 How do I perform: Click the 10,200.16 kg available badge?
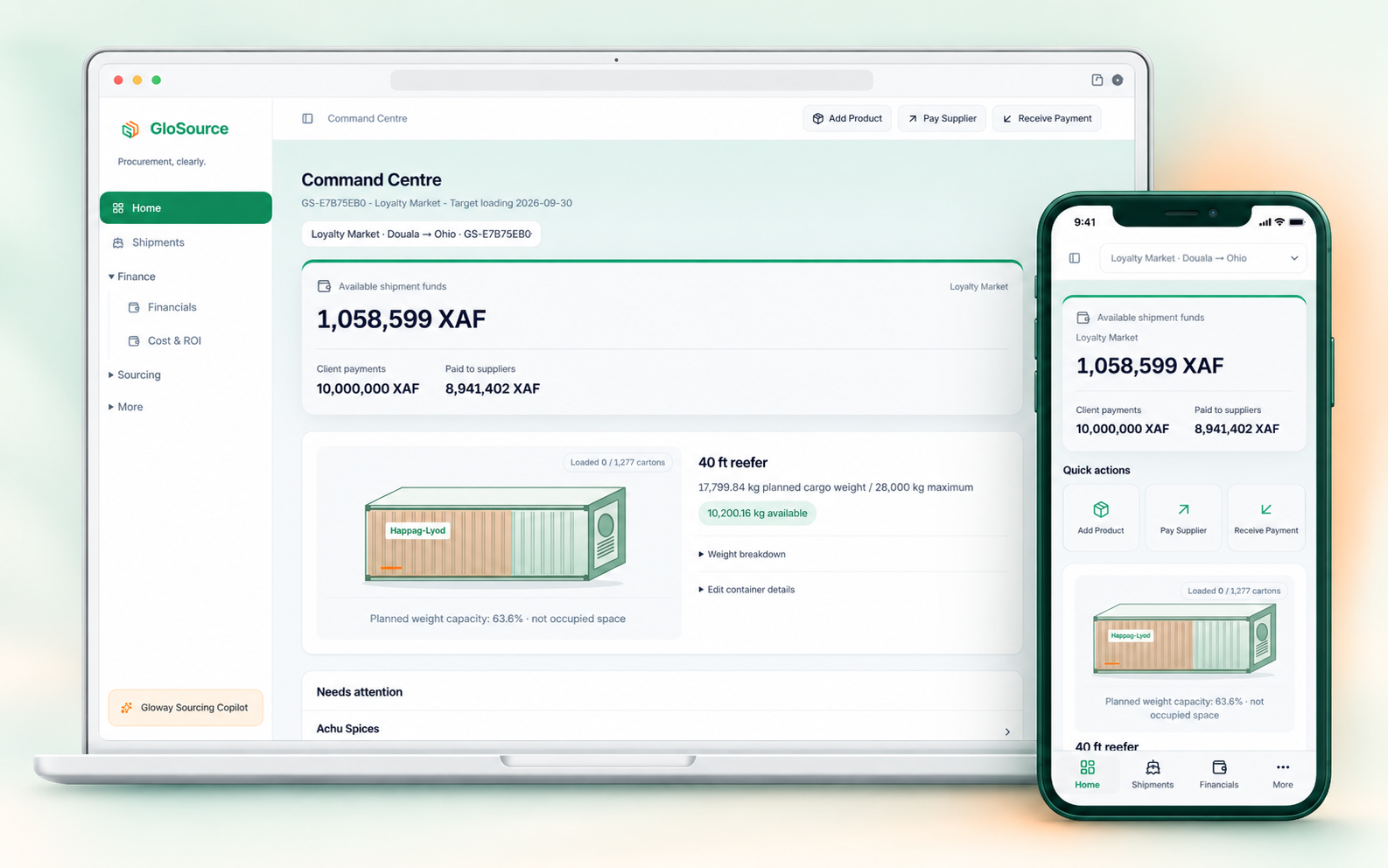click(x=757, y=514)
